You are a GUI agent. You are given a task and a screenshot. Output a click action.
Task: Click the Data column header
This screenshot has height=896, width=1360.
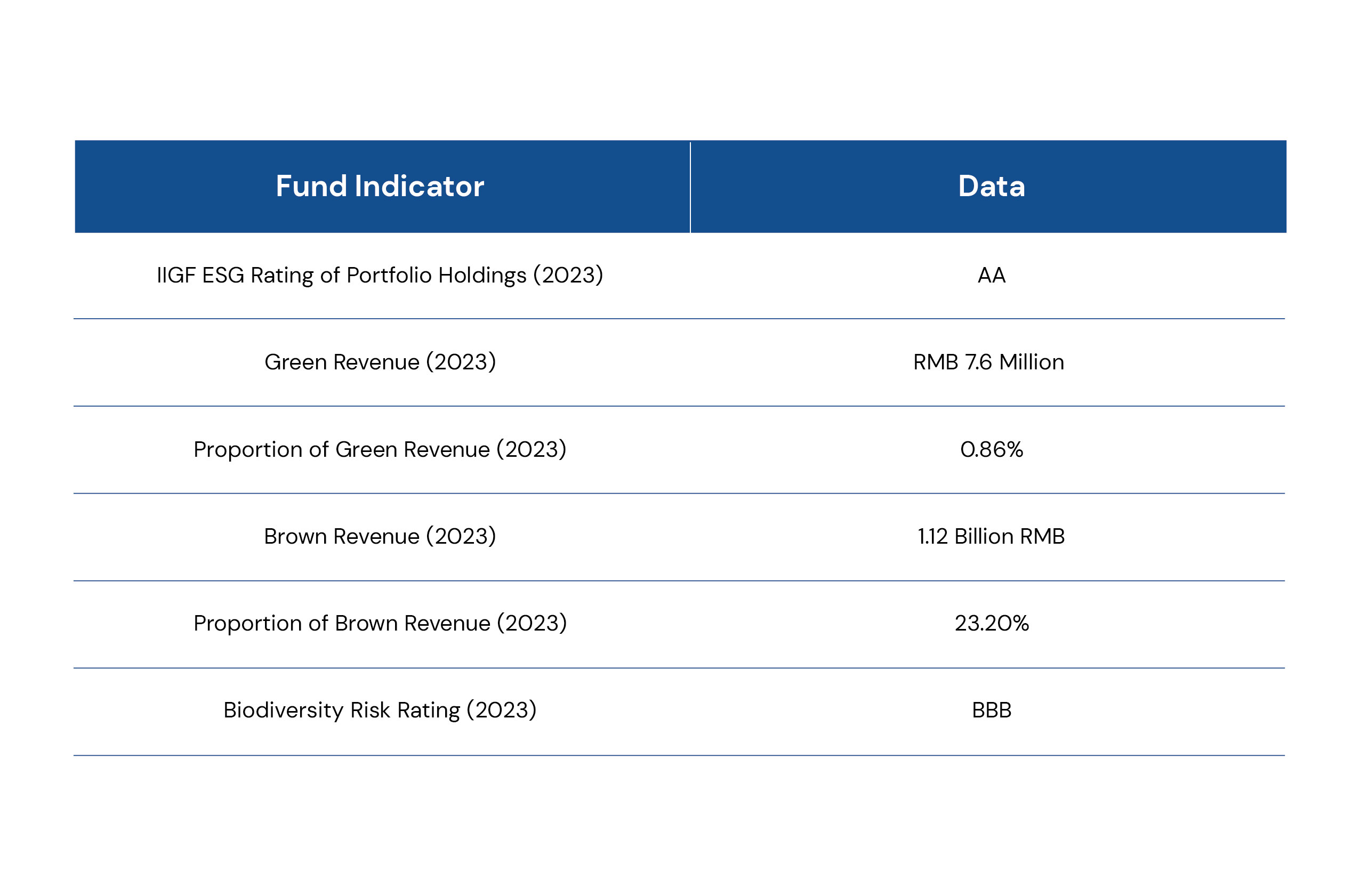click(x=992, y=186)
